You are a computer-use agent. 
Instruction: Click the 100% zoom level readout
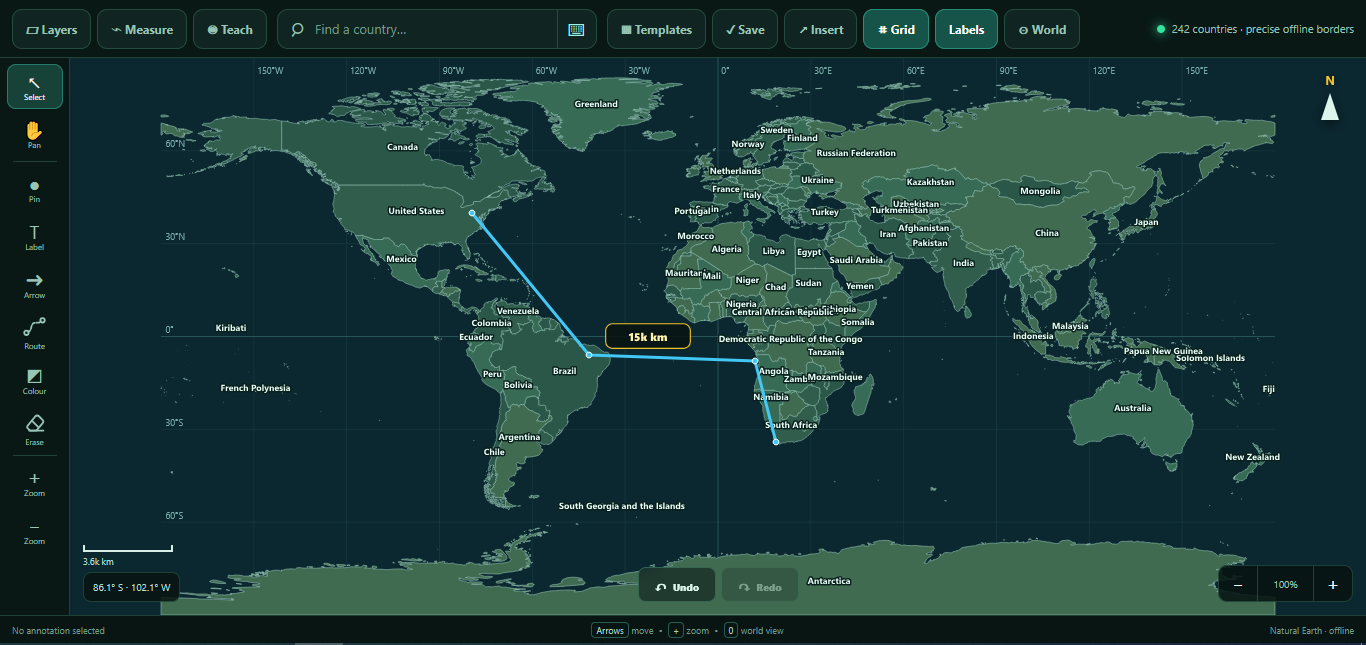pyautogui.click(x=1285, y=585)
